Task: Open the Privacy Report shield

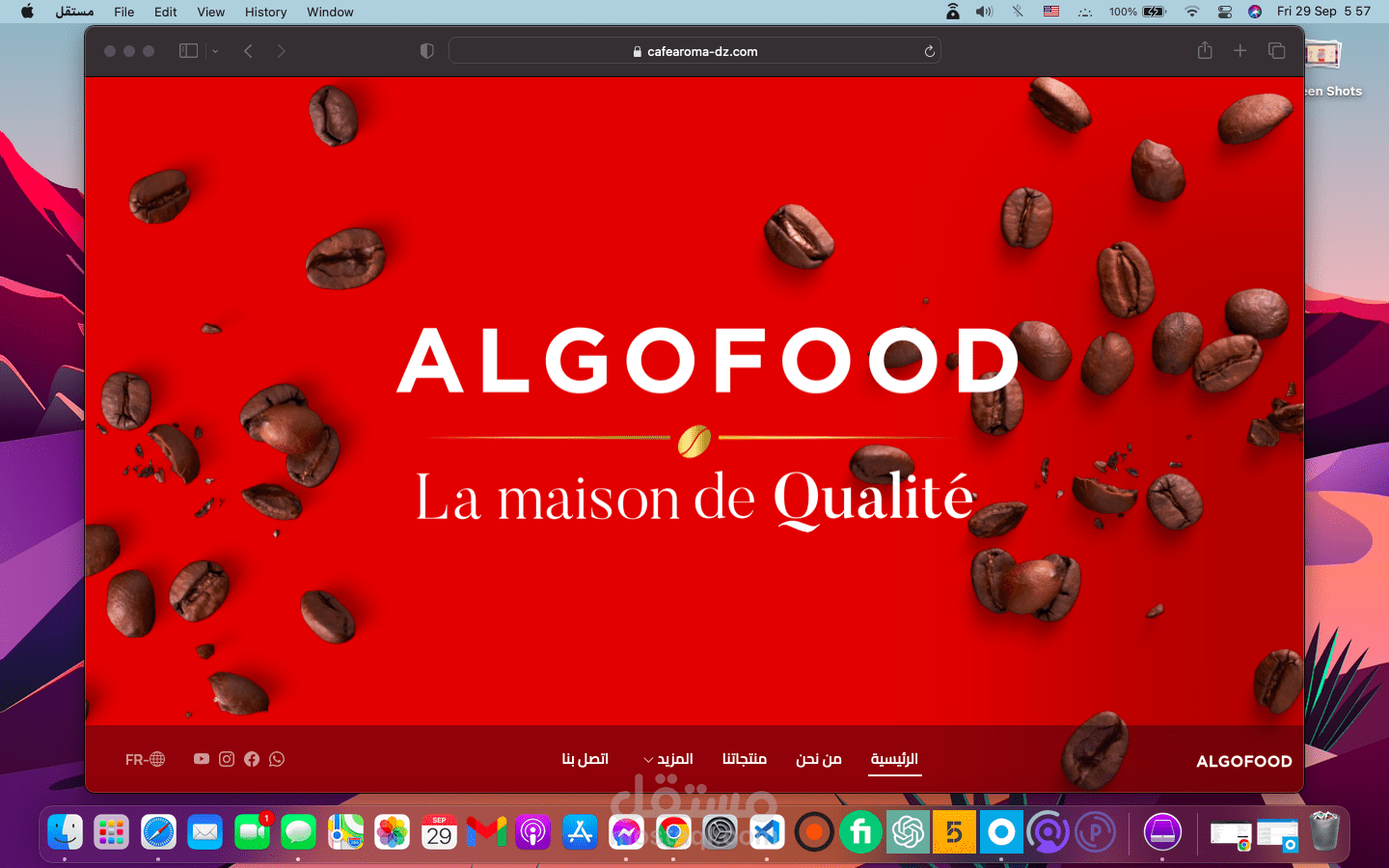Action: [x=427, y=51]
